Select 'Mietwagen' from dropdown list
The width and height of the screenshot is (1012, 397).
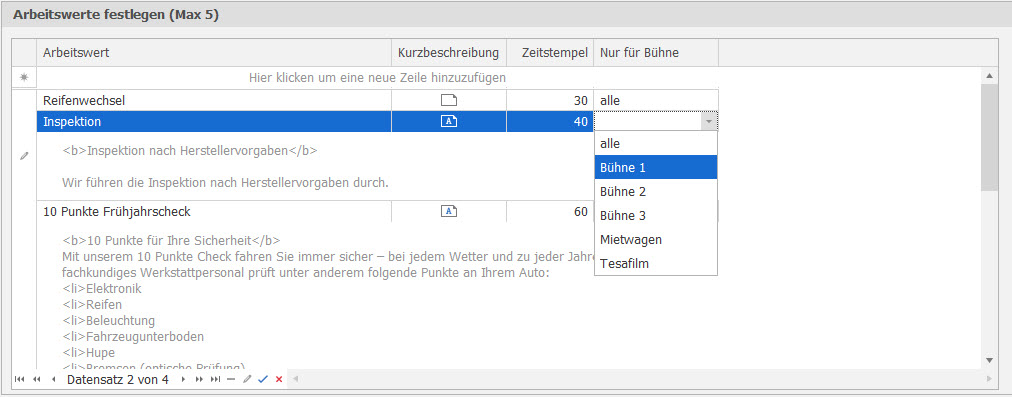(x=656, y=239)
